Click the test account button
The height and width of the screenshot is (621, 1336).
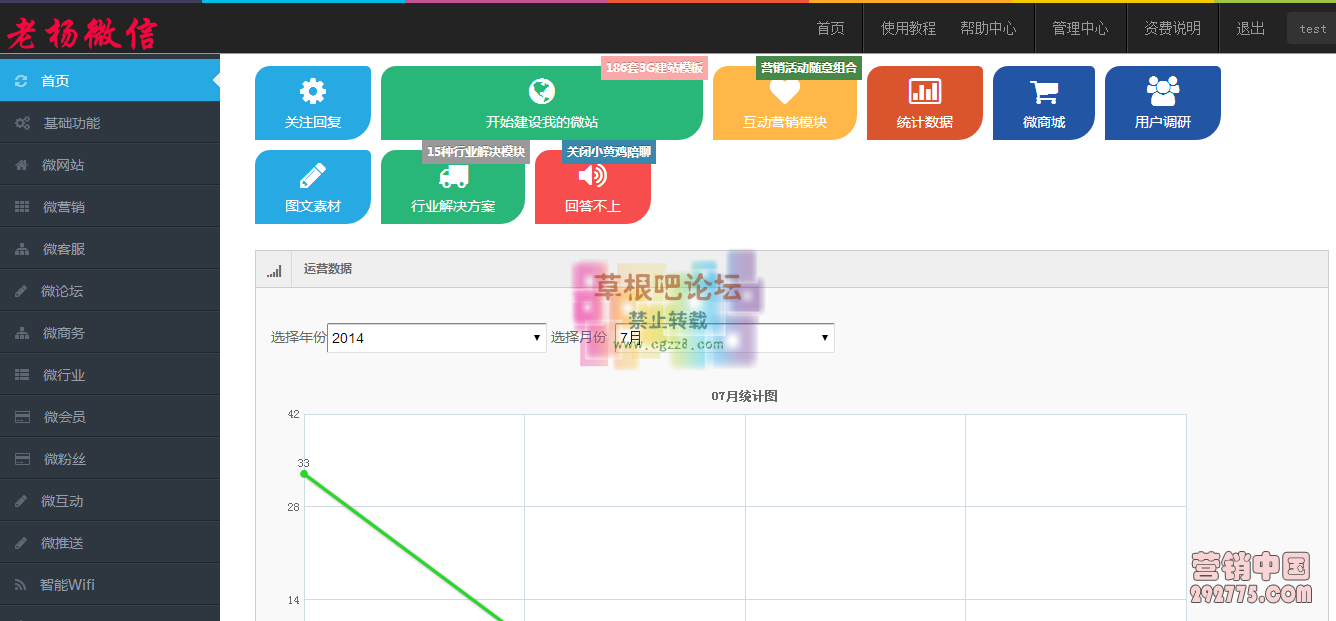pos(1310,28)
